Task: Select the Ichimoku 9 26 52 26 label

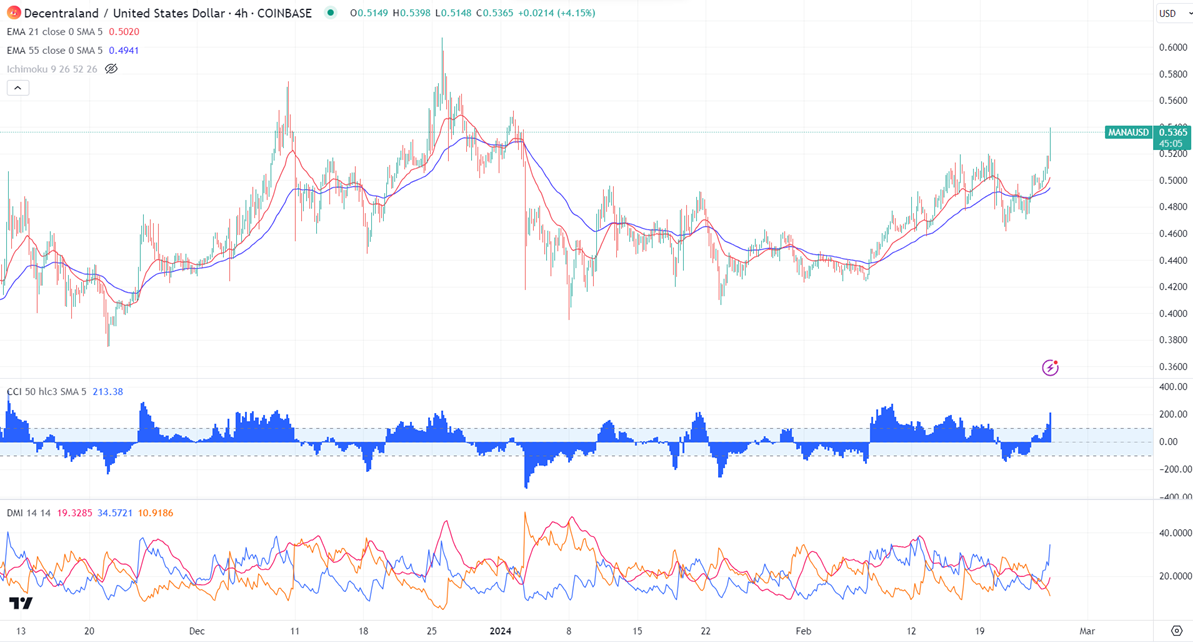Action: point(52,69)
